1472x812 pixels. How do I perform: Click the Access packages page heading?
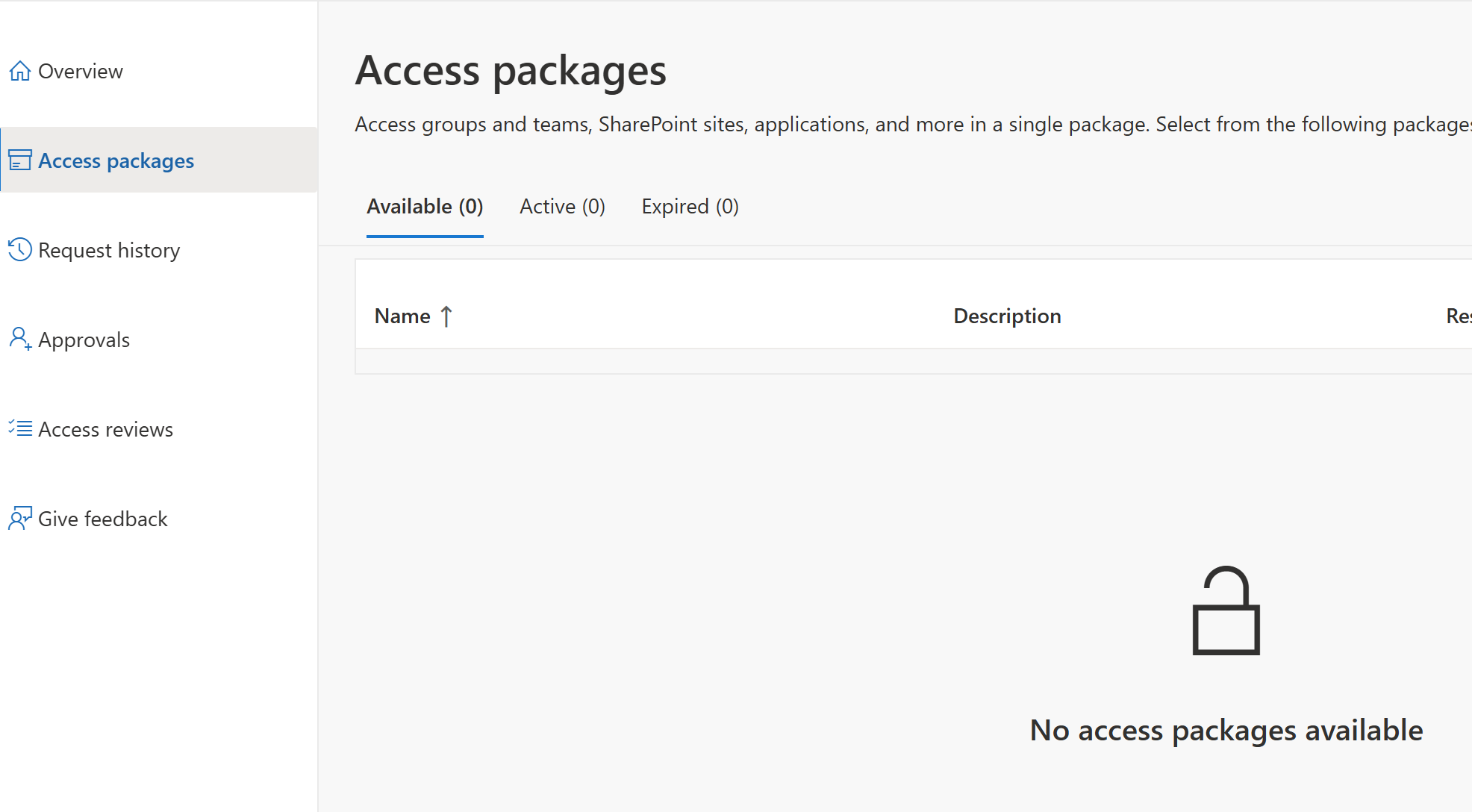(511, 72)
